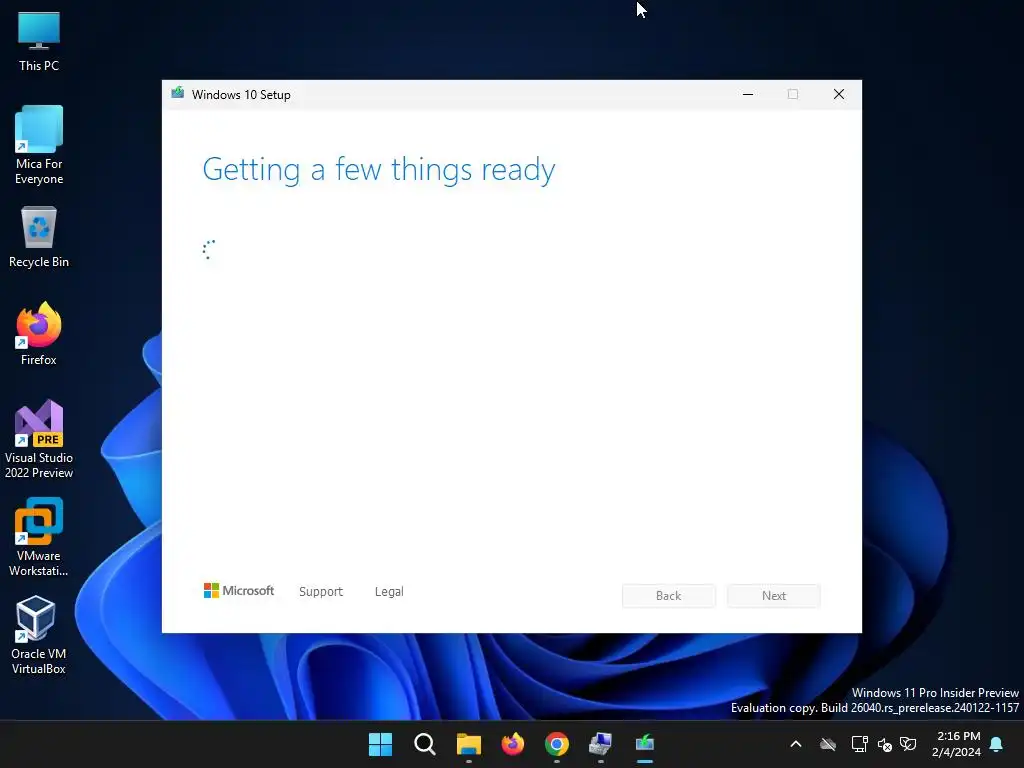Switch to Firefox in taskbar
The image size is (1024, 768).
pos(513,744)
